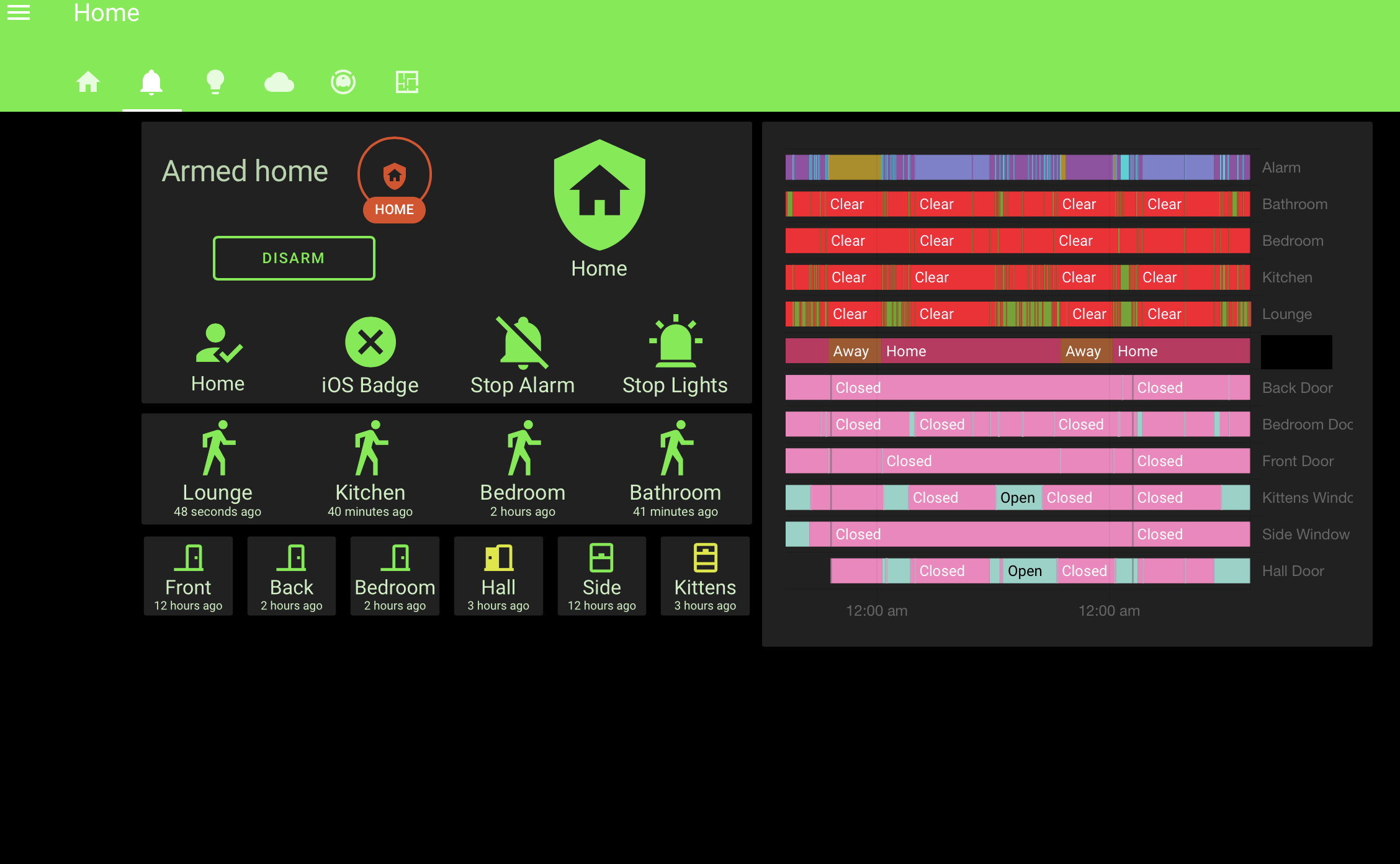The image size is (1400, 864).
Task: Click the Stop Alarm bell-off icon
Action: pos(523,342)
